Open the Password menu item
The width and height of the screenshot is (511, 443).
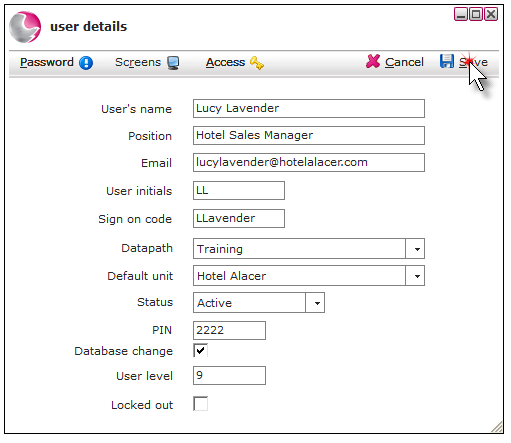47,62
